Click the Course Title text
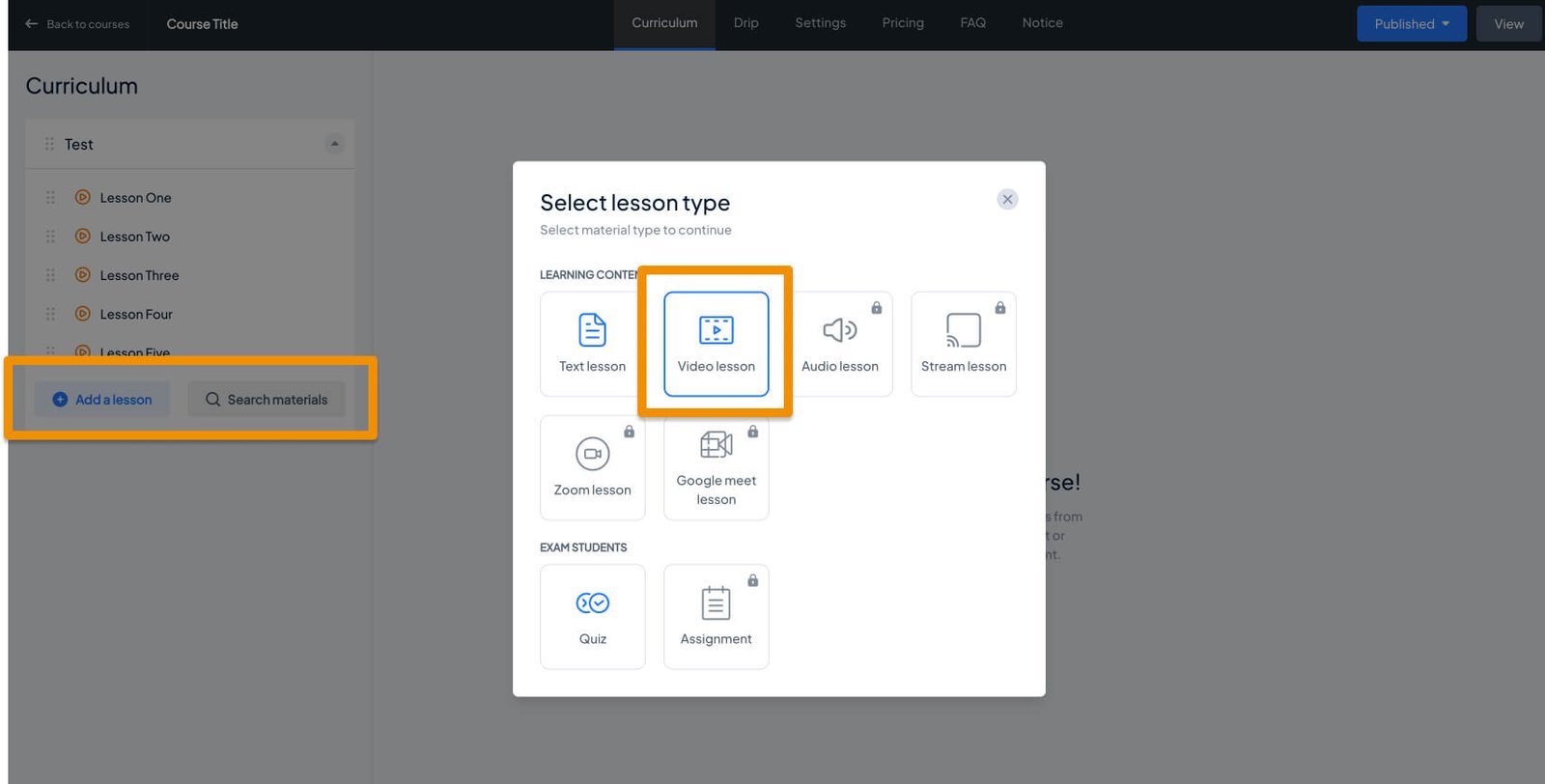 point(202,24)
